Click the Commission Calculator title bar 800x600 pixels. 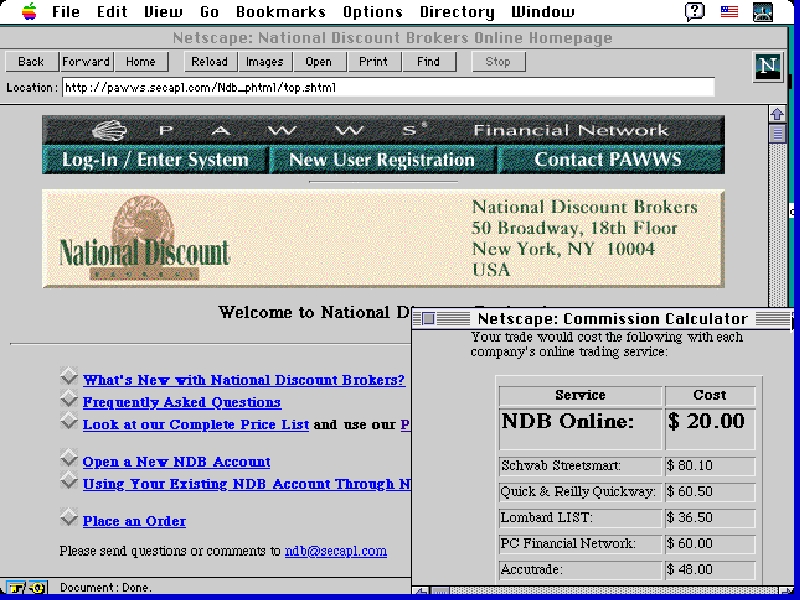click(x=602, y=319)
